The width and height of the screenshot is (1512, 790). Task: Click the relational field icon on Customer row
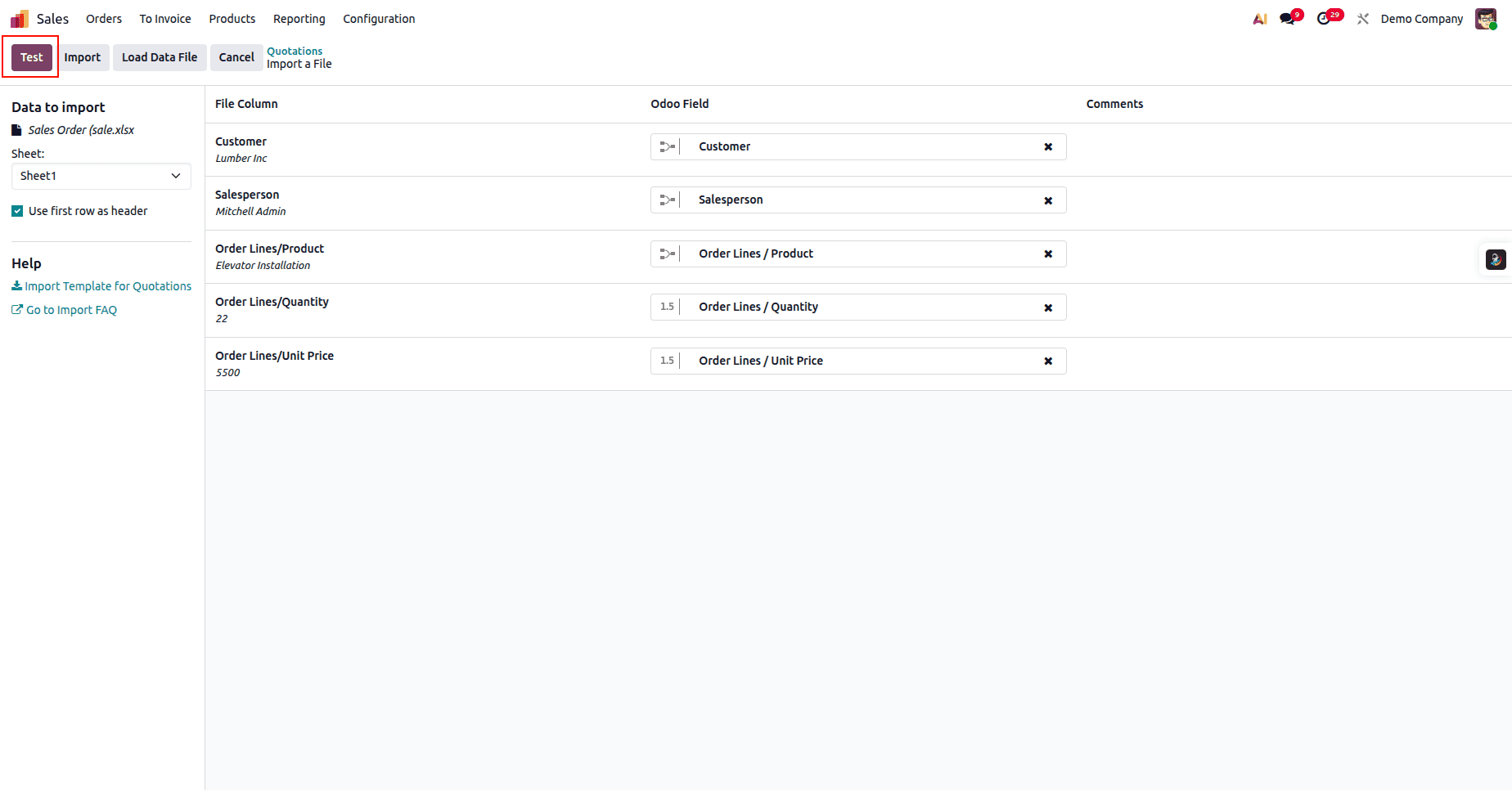coord(668,146)
